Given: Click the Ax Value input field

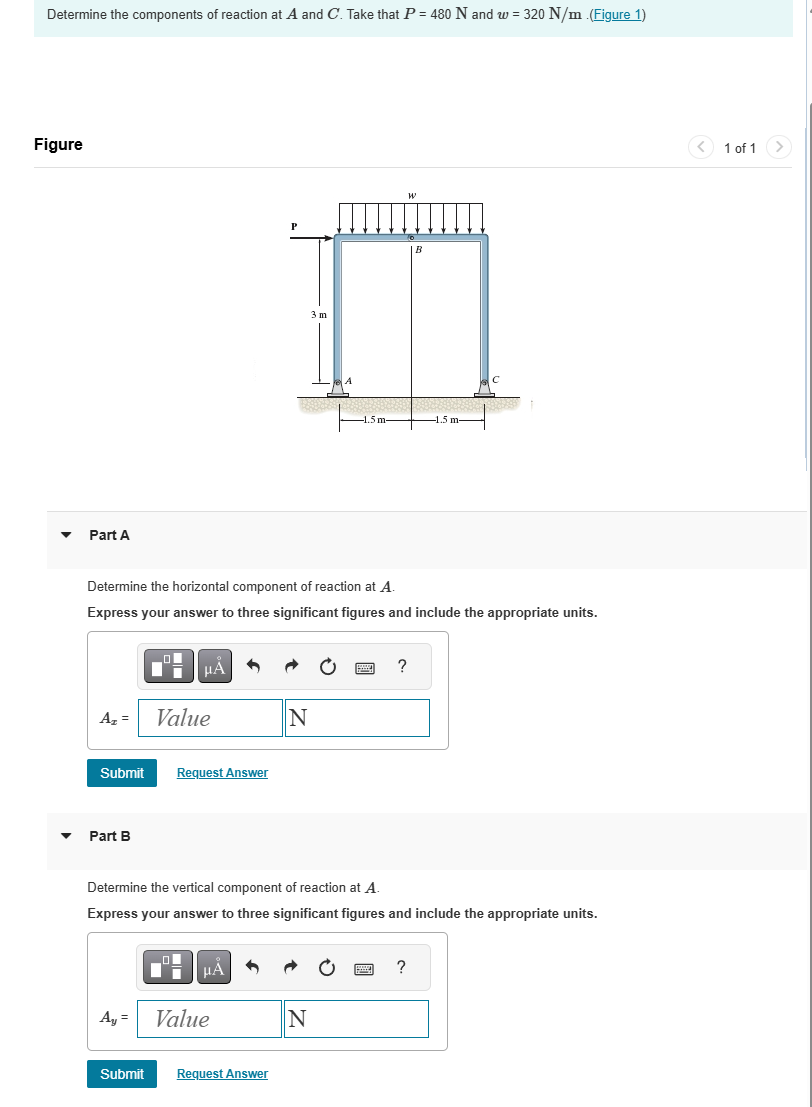Looking at the screenshot, I should [209, 717].
